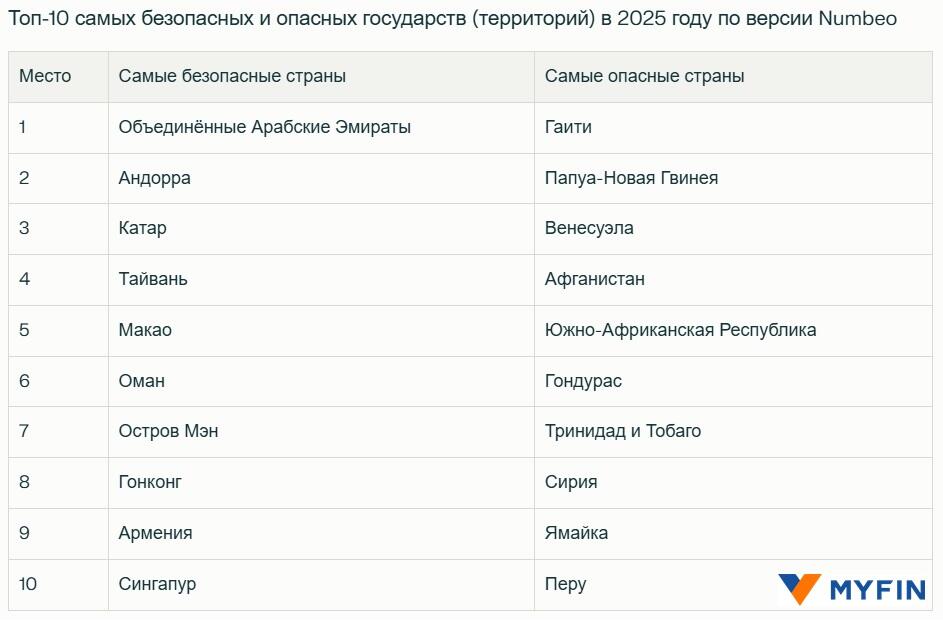Viewport: 943px width, 621px height.
Task: Select the 'Оман' table cell
Action: [141, 381]
